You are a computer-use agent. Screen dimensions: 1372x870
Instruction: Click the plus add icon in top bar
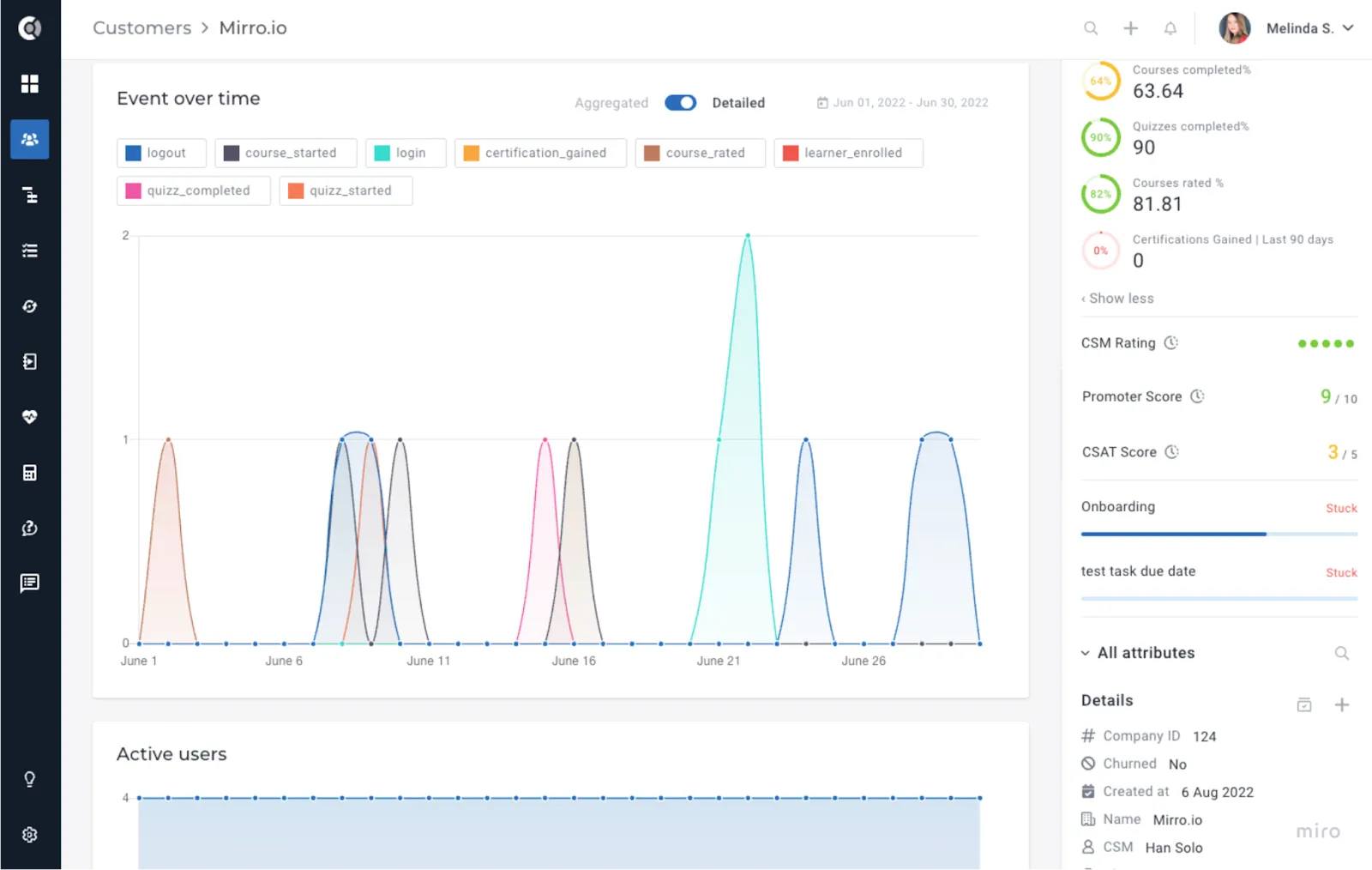point(1131,28)
